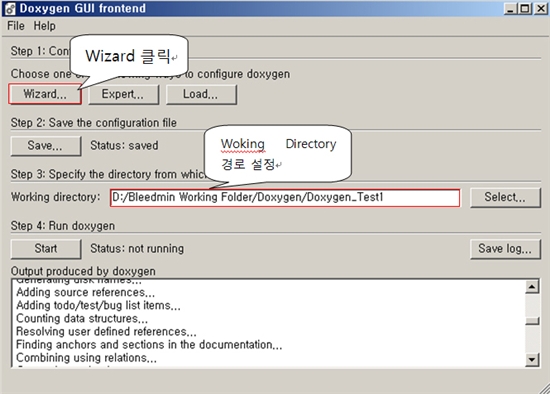Click the Wizard... button

tap(45, 94)
